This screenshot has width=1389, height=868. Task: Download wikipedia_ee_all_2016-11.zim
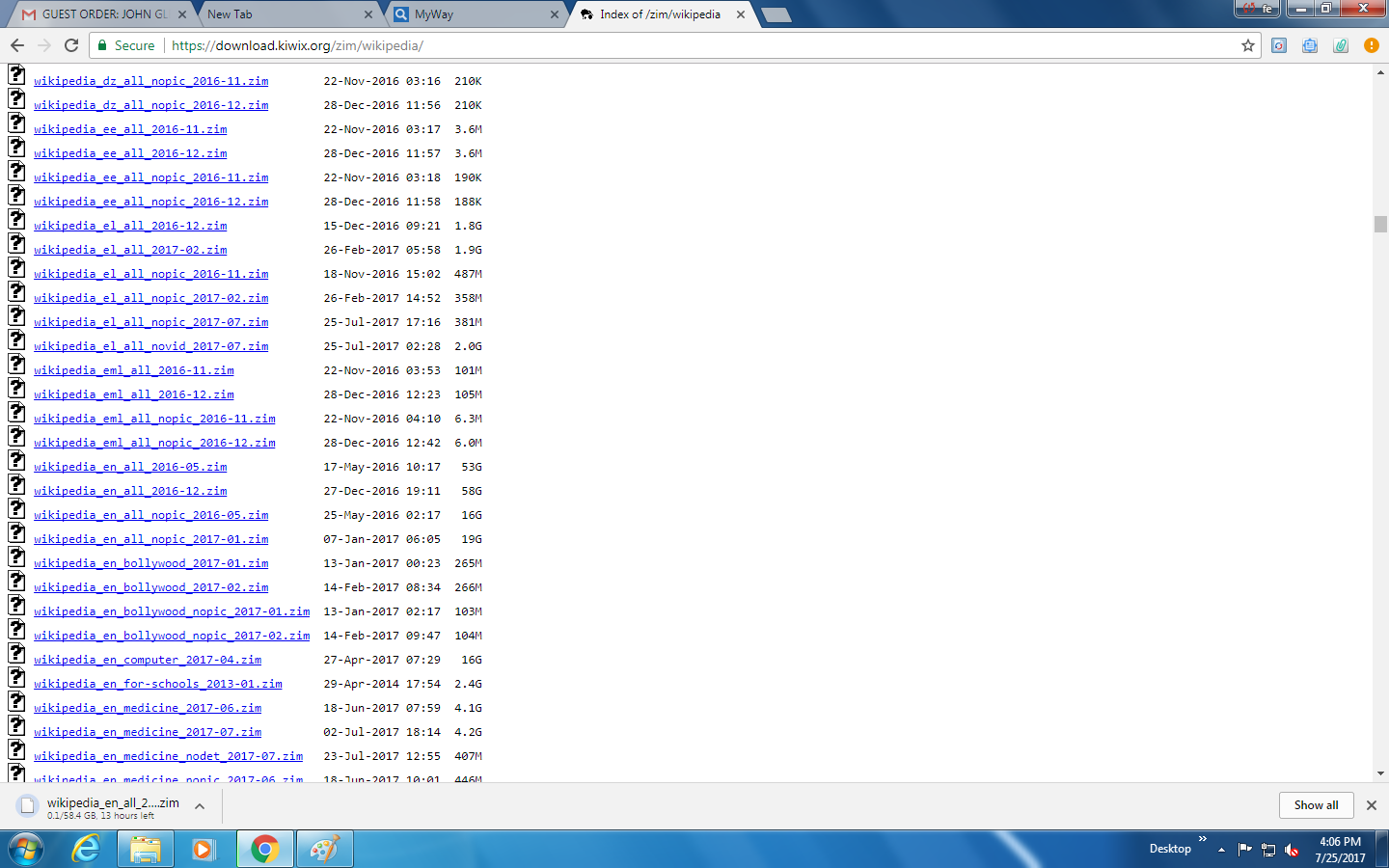tap(130, 129)
